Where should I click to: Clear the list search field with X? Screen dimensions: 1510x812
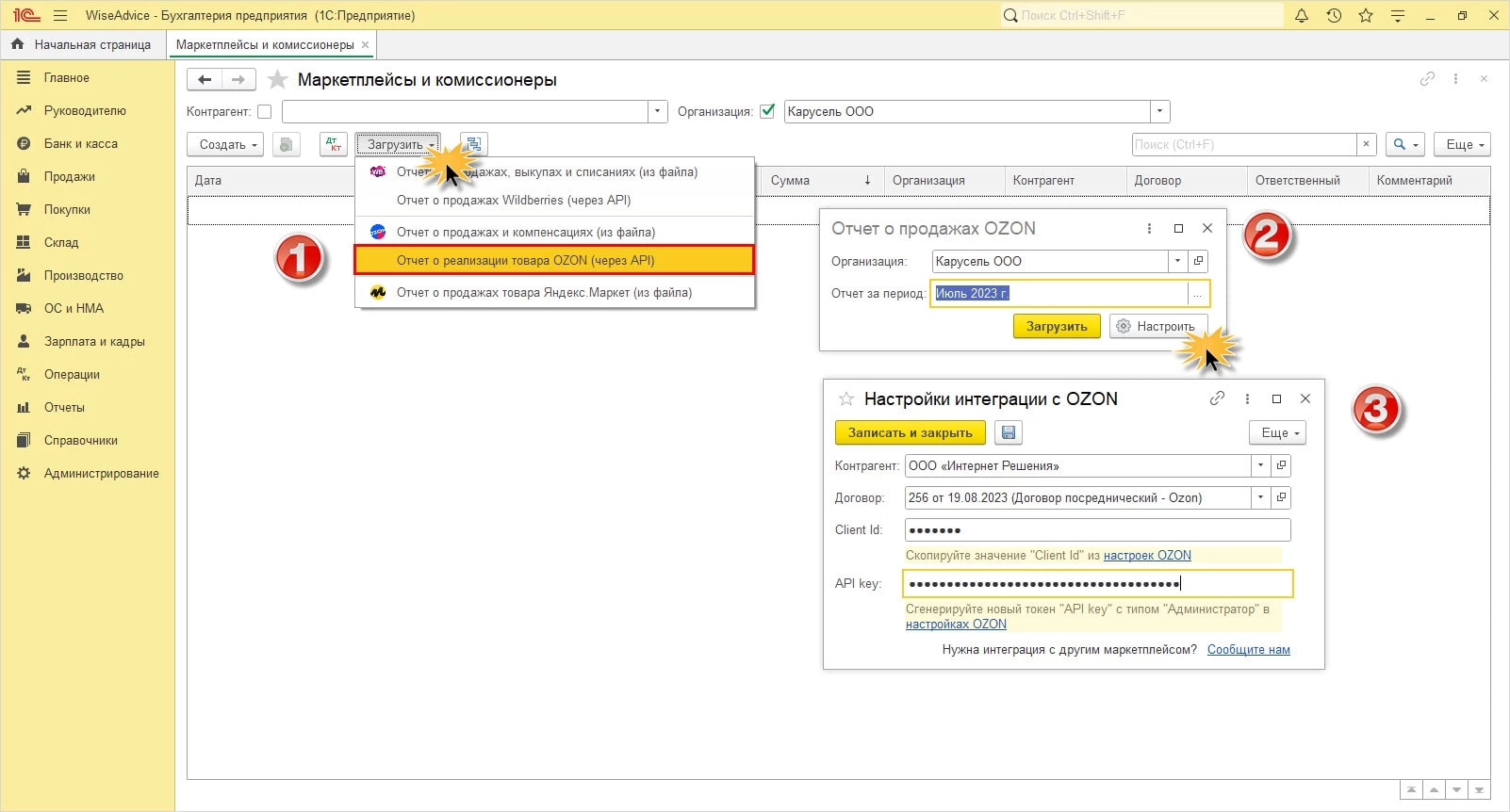[x=1367, y=144]
